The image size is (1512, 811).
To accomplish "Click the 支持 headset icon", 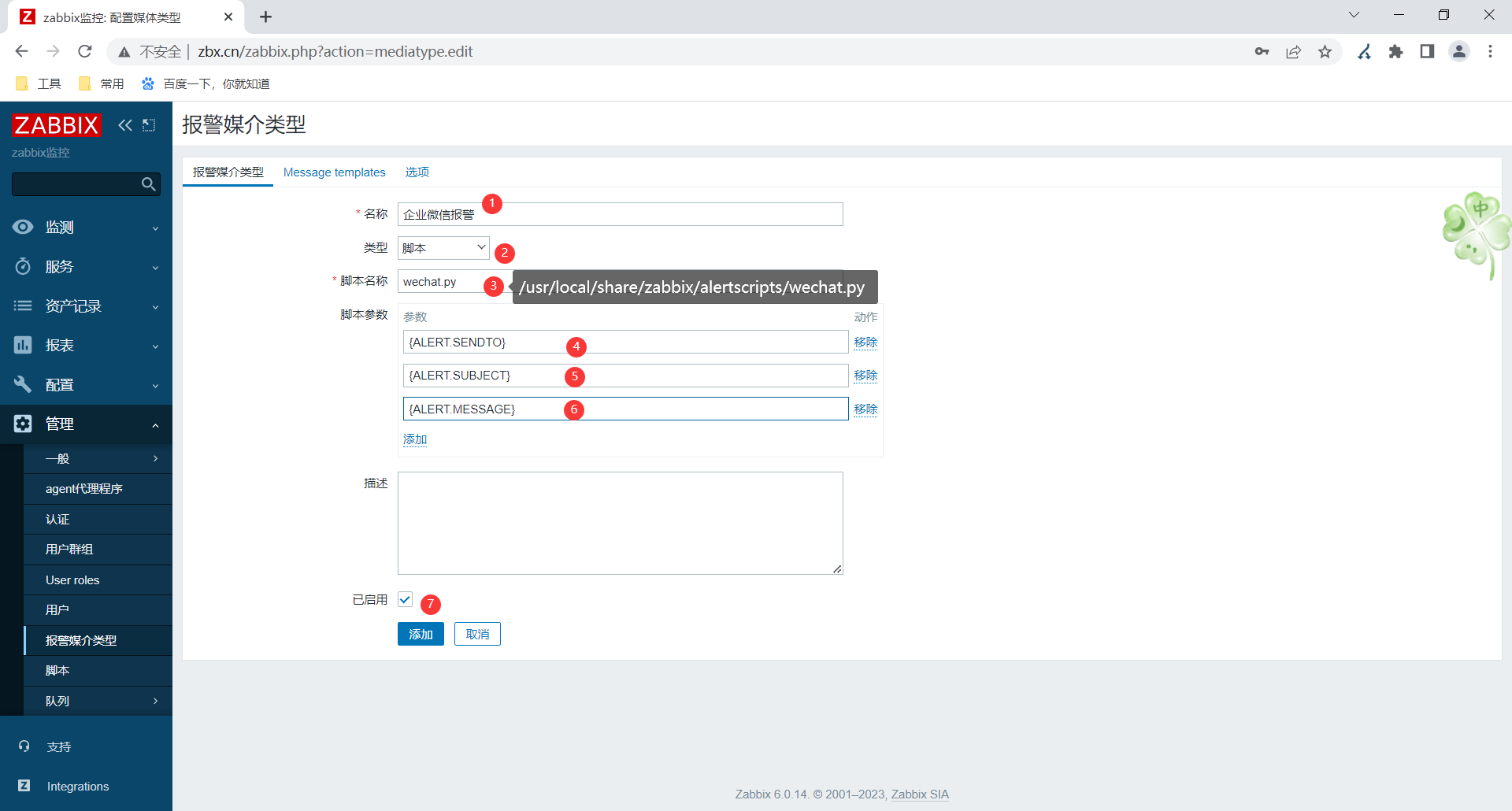I will [x=24, y=746].
